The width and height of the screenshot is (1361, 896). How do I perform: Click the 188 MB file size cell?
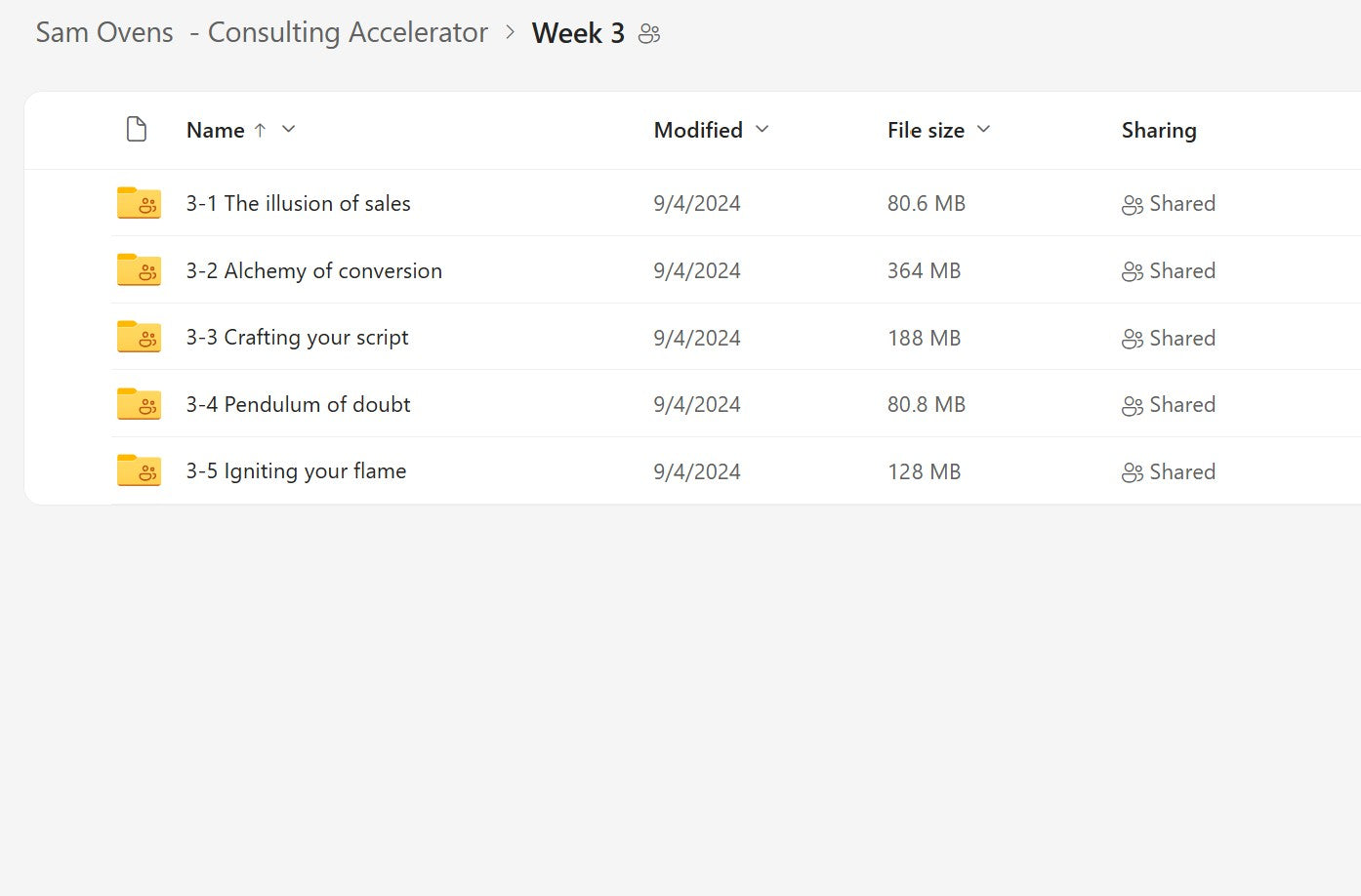[924, 338]
